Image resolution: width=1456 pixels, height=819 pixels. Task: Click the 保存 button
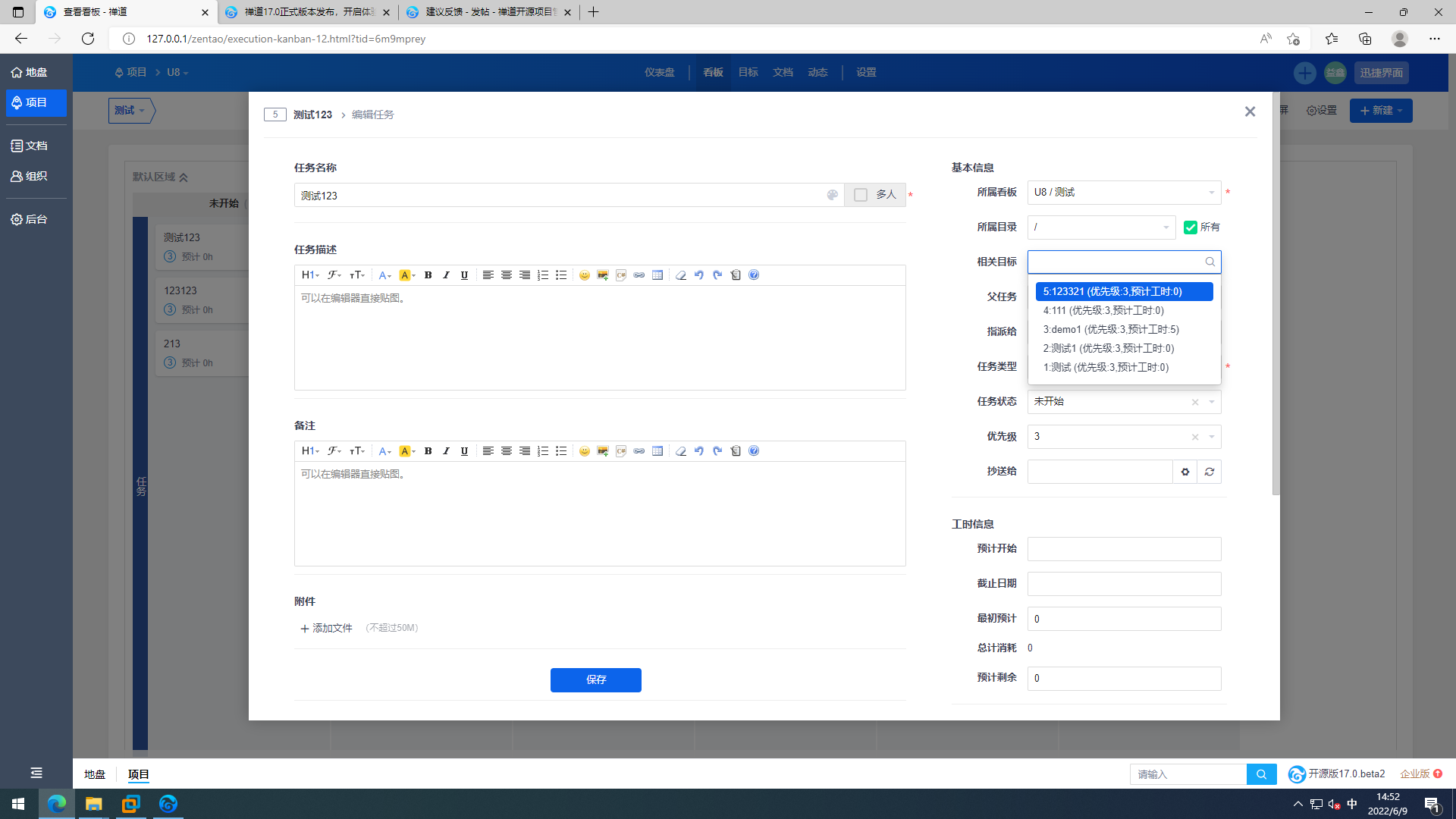tap(595, 679)
